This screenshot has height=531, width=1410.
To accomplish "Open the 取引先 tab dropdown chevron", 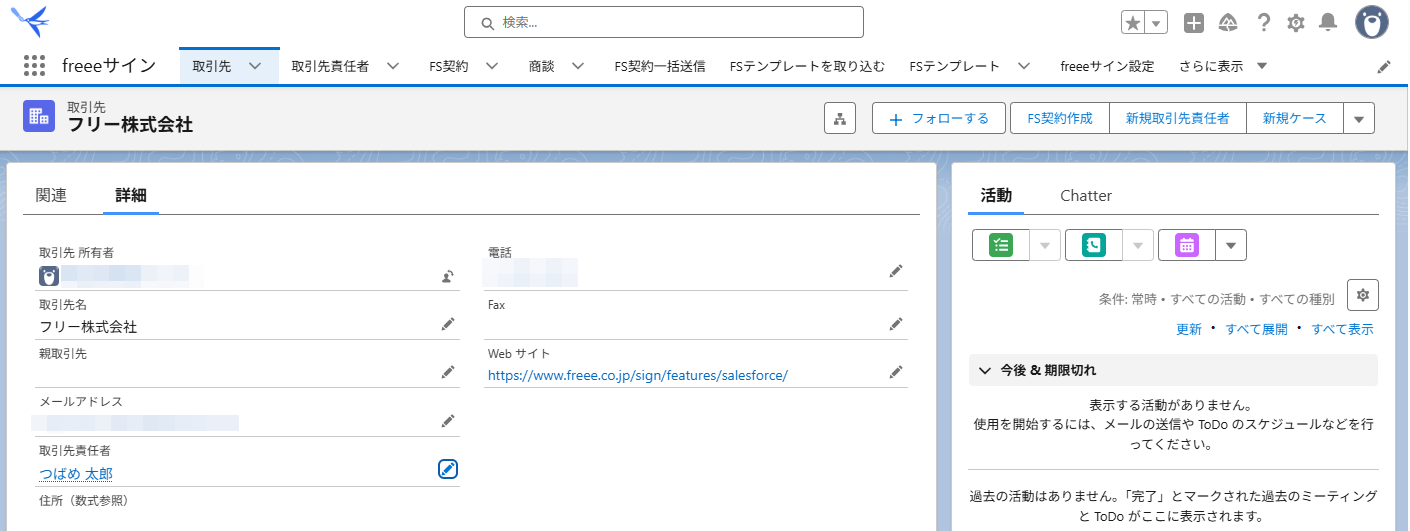I will click(255, 66).
